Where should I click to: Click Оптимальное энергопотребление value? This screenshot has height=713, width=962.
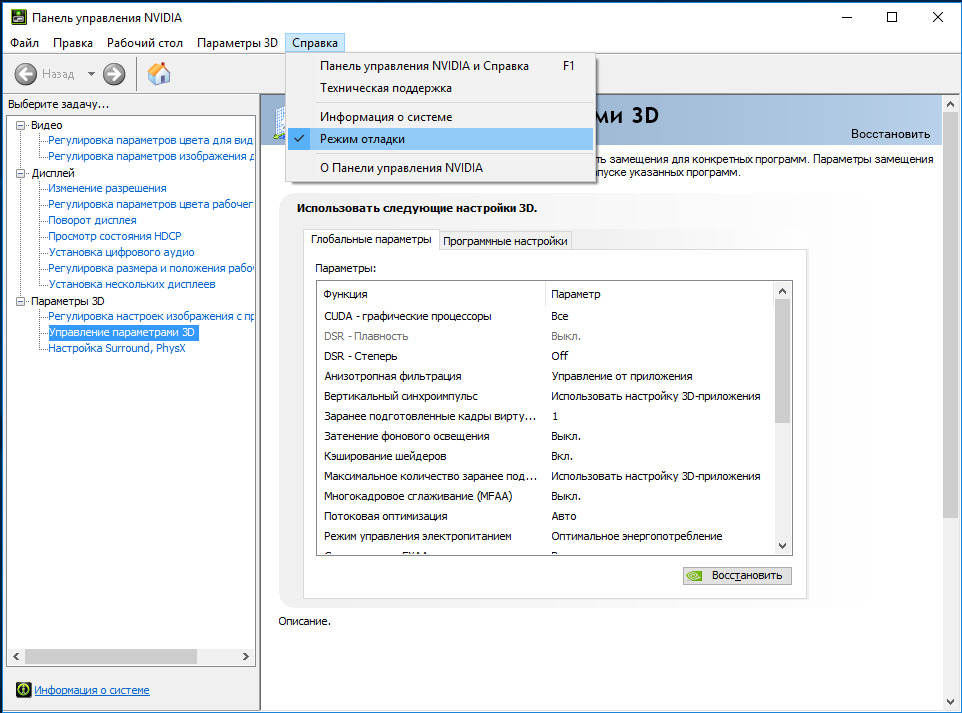point(636,536)
